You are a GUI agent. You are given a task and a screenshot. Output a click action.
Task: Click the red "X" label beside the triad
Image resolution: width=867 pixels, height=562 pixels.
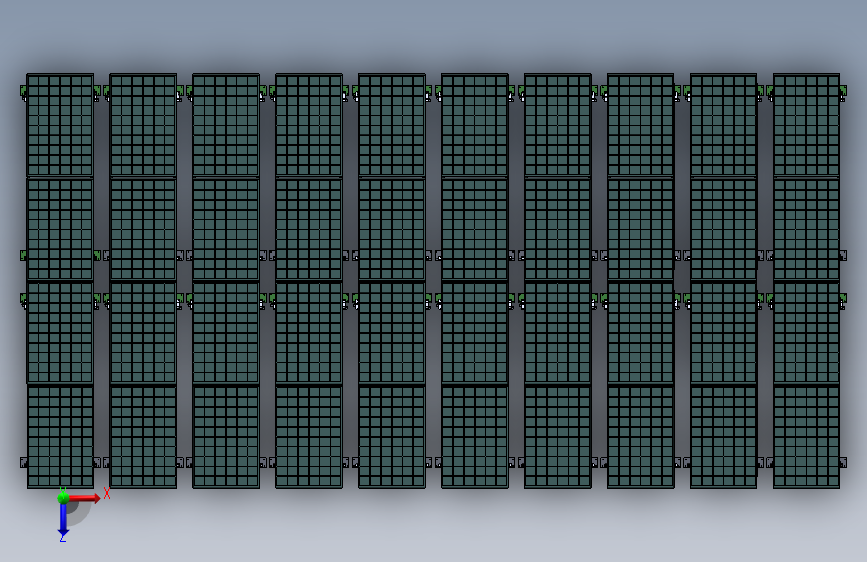coord(107,493)
